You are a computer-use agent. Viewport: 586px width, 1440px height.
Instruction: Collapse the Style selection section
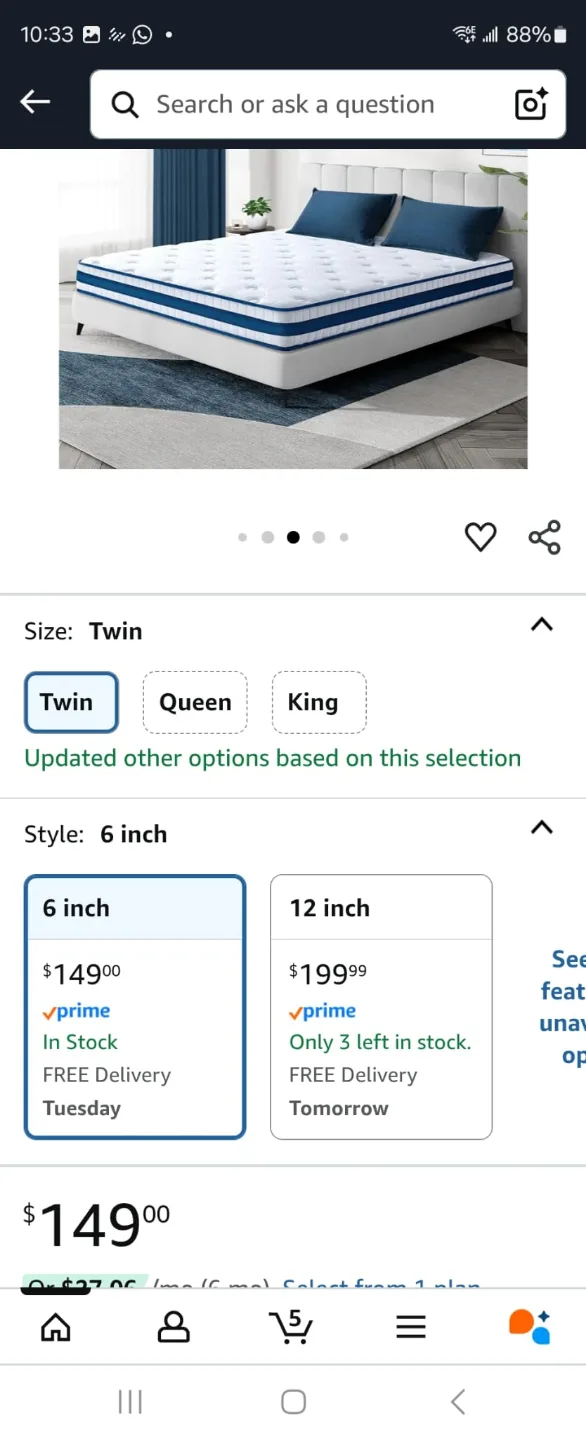click(x=541, y=828)
